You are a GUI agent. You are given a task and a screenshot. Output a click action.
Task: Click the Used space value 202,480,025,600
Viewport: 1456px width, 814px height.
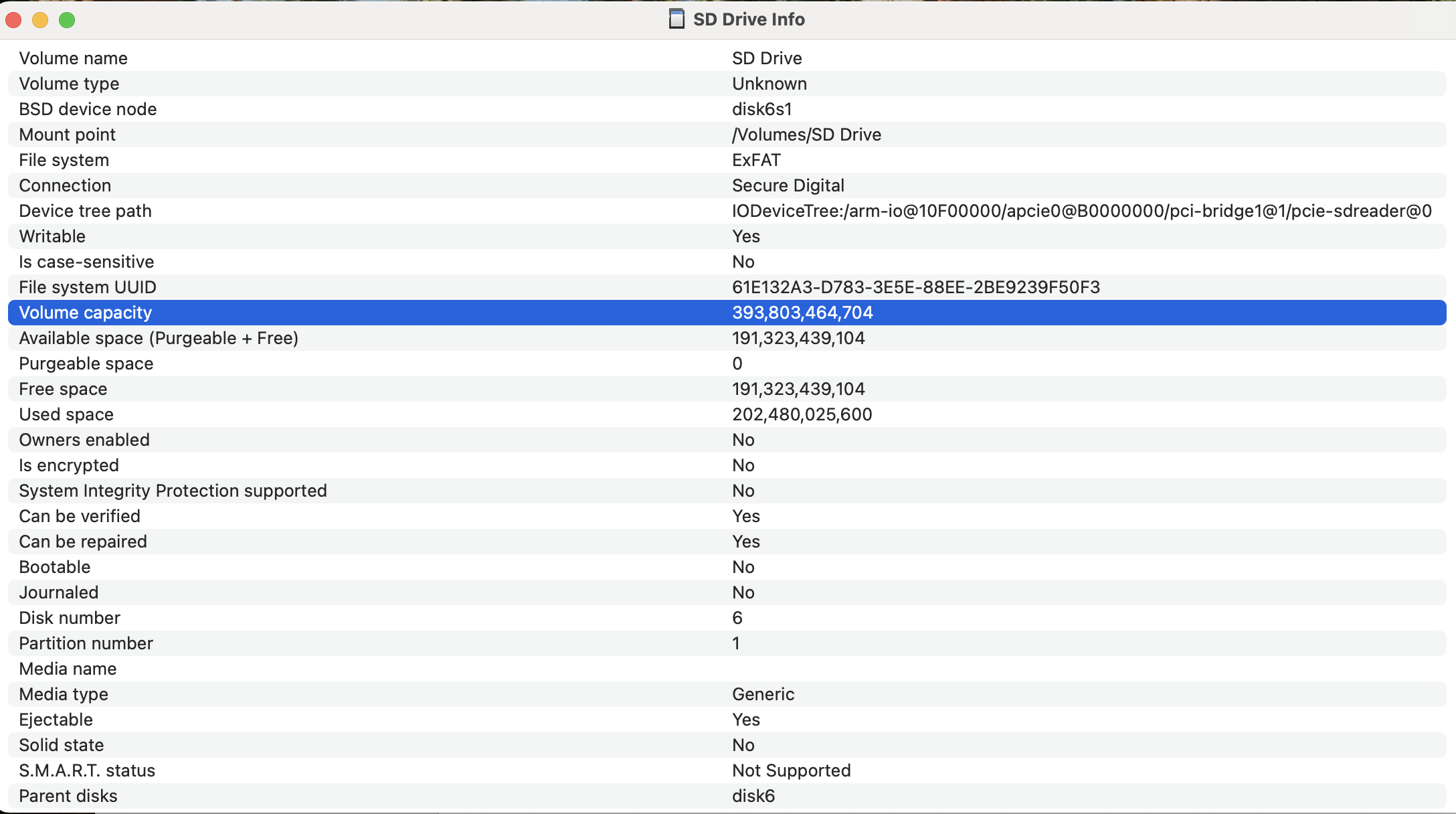(802, 414)
